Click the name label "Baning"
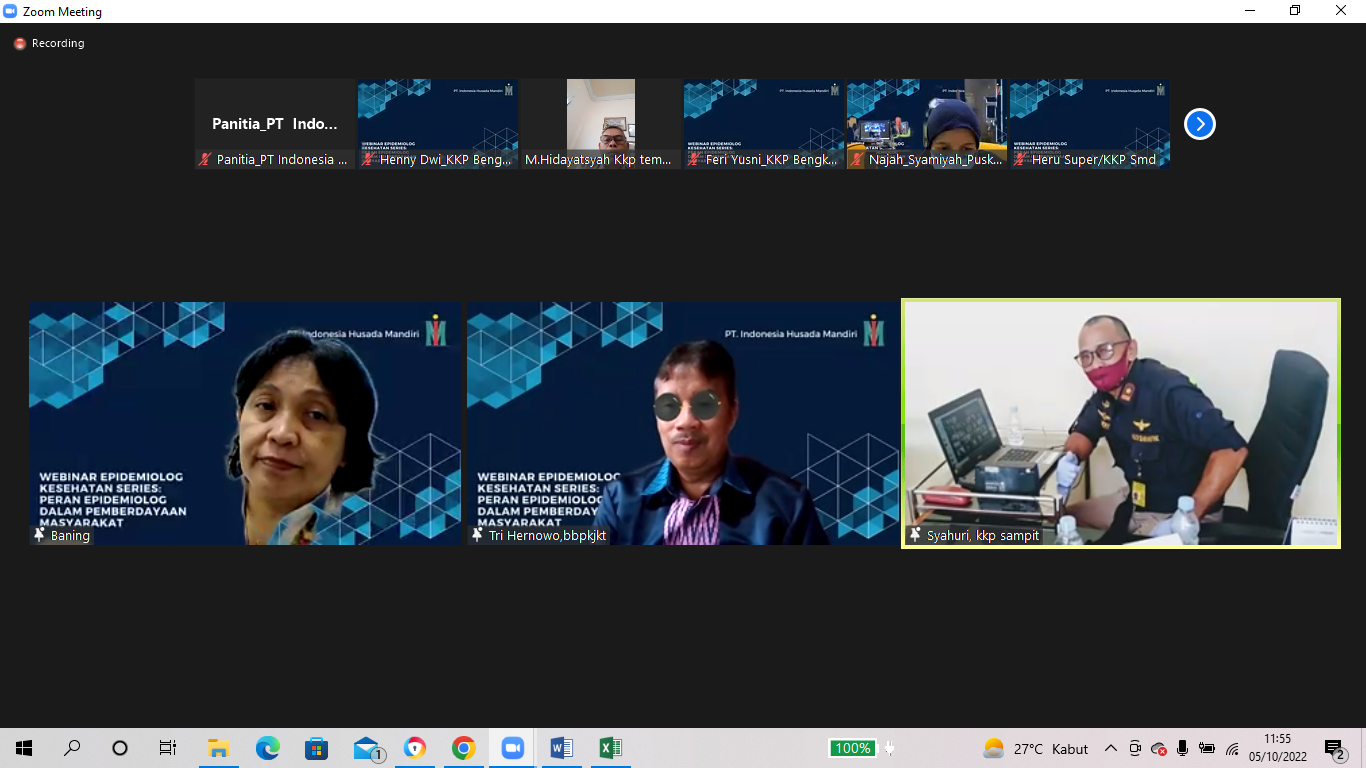Screen dimensions: 1366x768 pyautogui.click(x=70, y=536)
